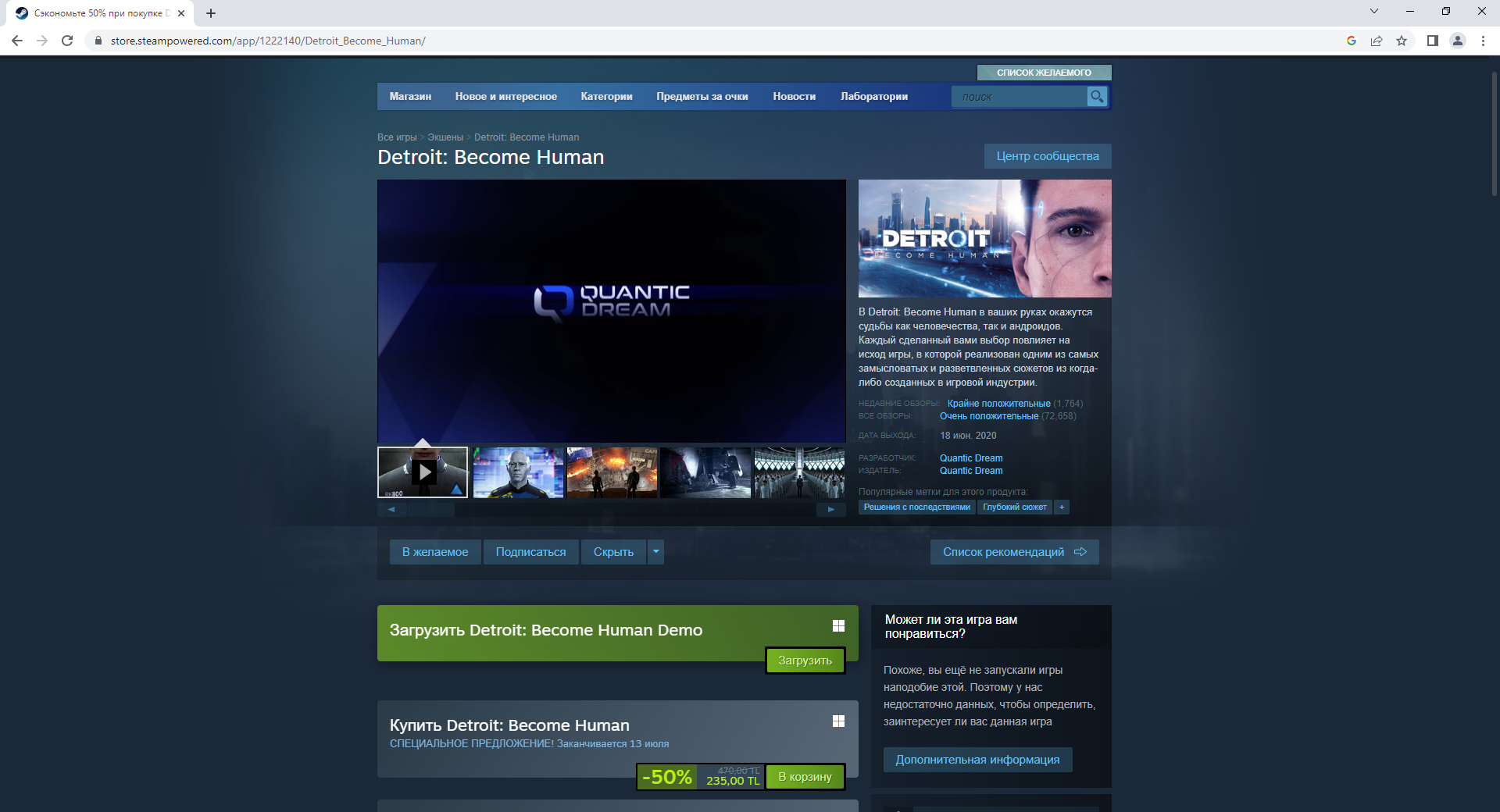The height and width of the screenshot is (812, 1500).
Task: Open the Категории menu
Action: [x=606, y=97]
